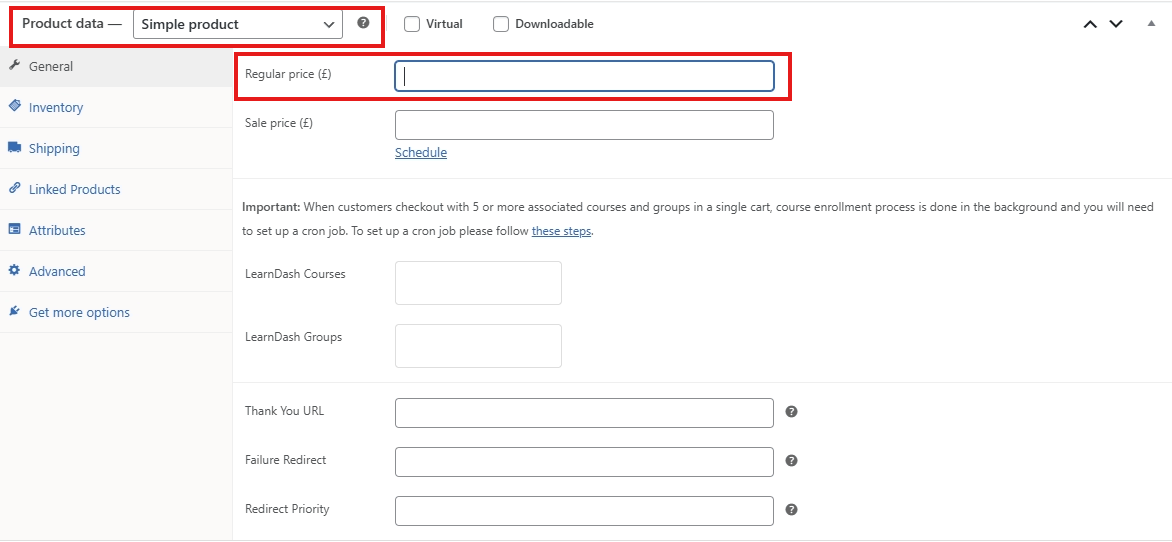
Task: Click the LearnDash Groups selection box
Action: (478, 345)
